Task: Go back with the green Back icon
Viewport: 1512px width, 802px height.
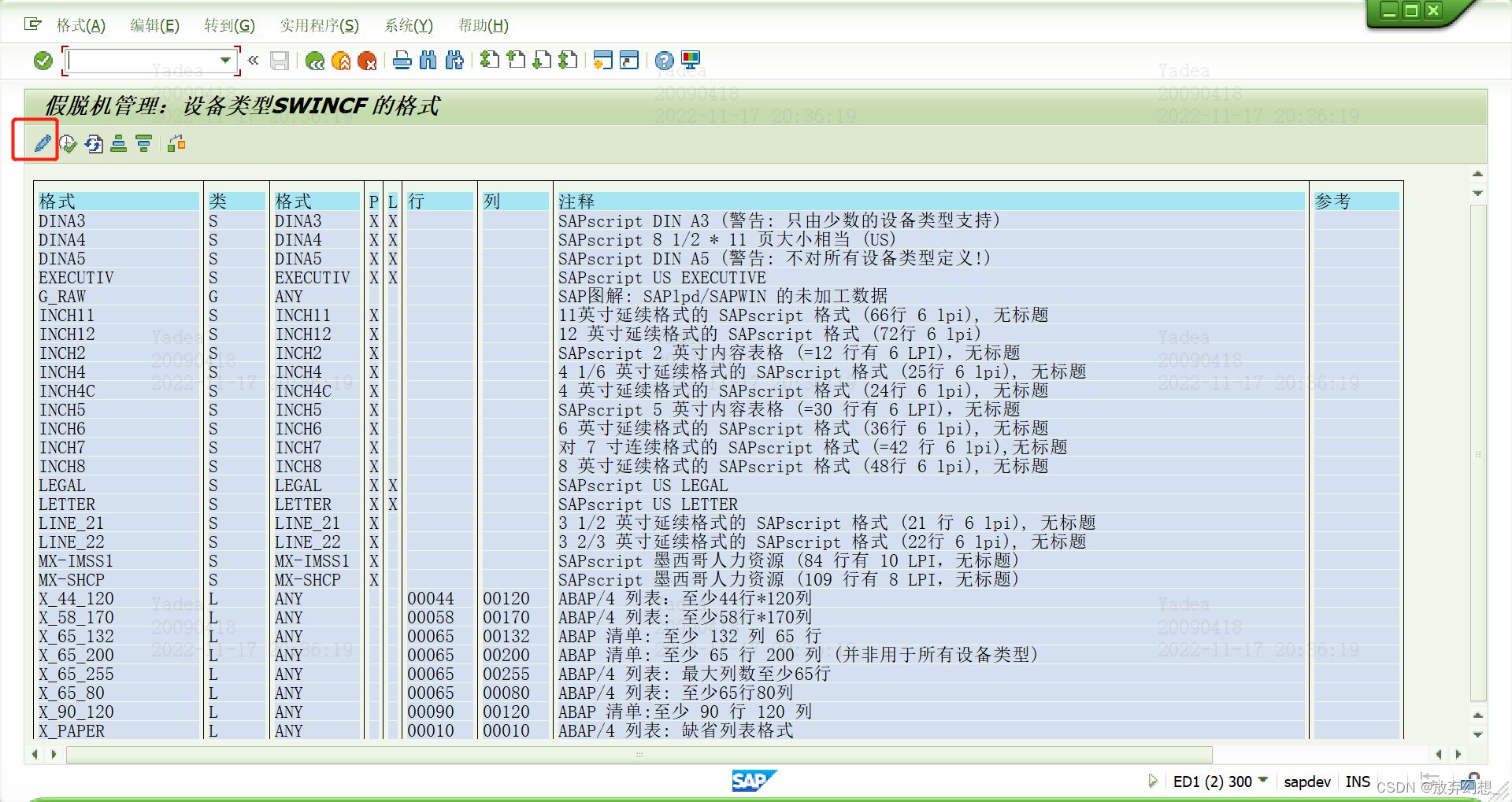Action: point(315,61)
